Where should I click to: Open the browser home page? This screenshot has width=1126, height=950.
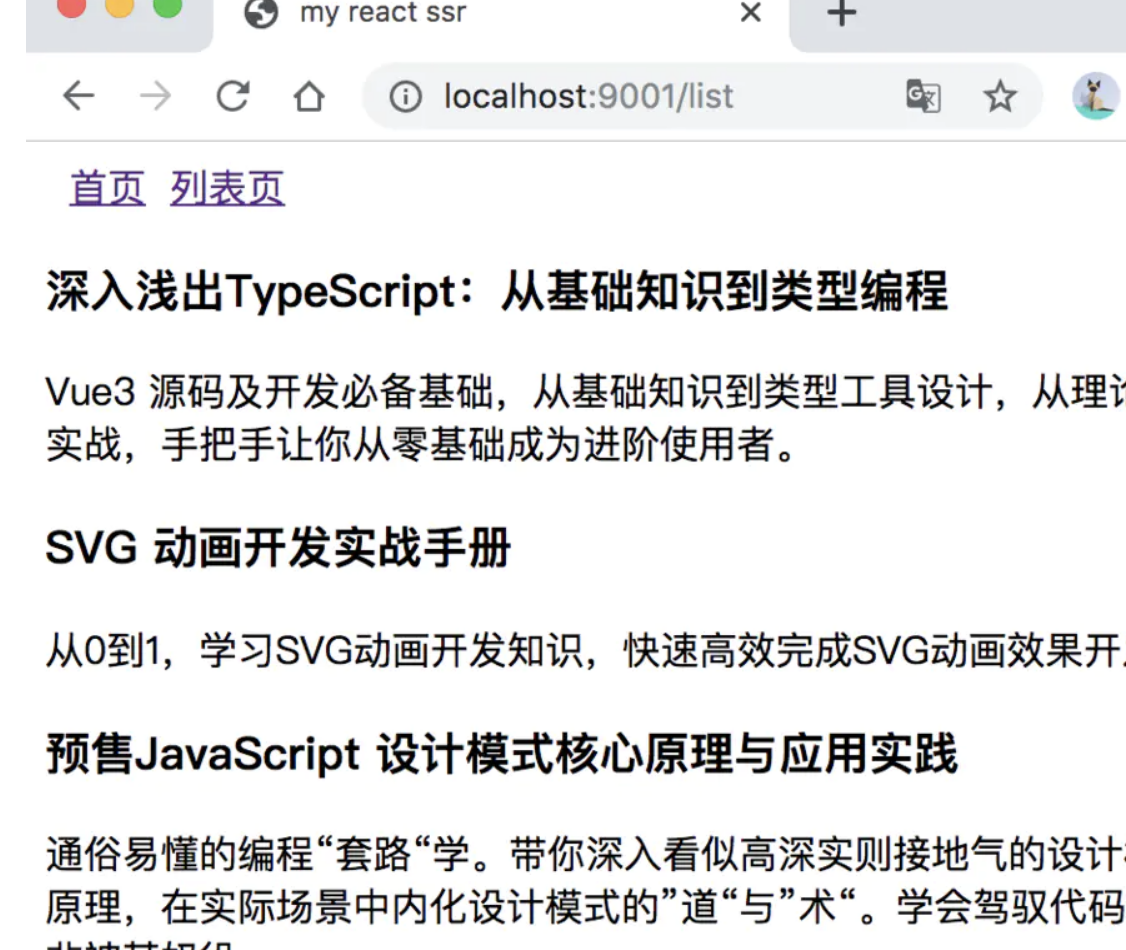tap(309, 97)
